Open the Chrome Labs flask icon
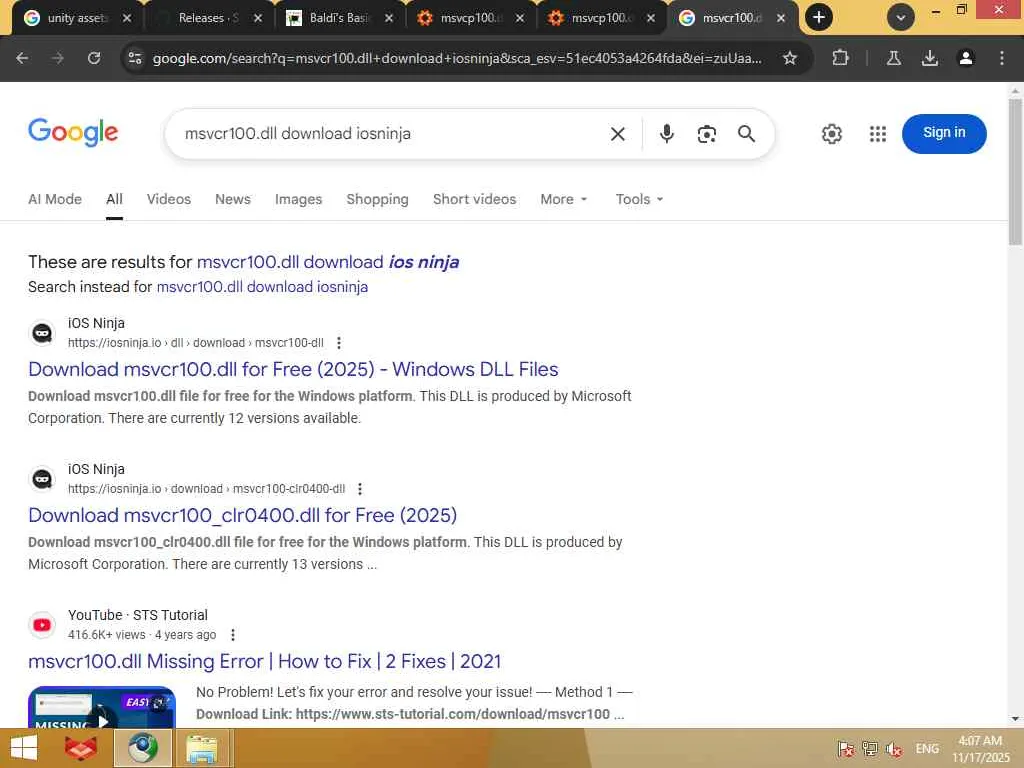The width and height of the screenshot is (1024, 768). (x=893, y=58)
